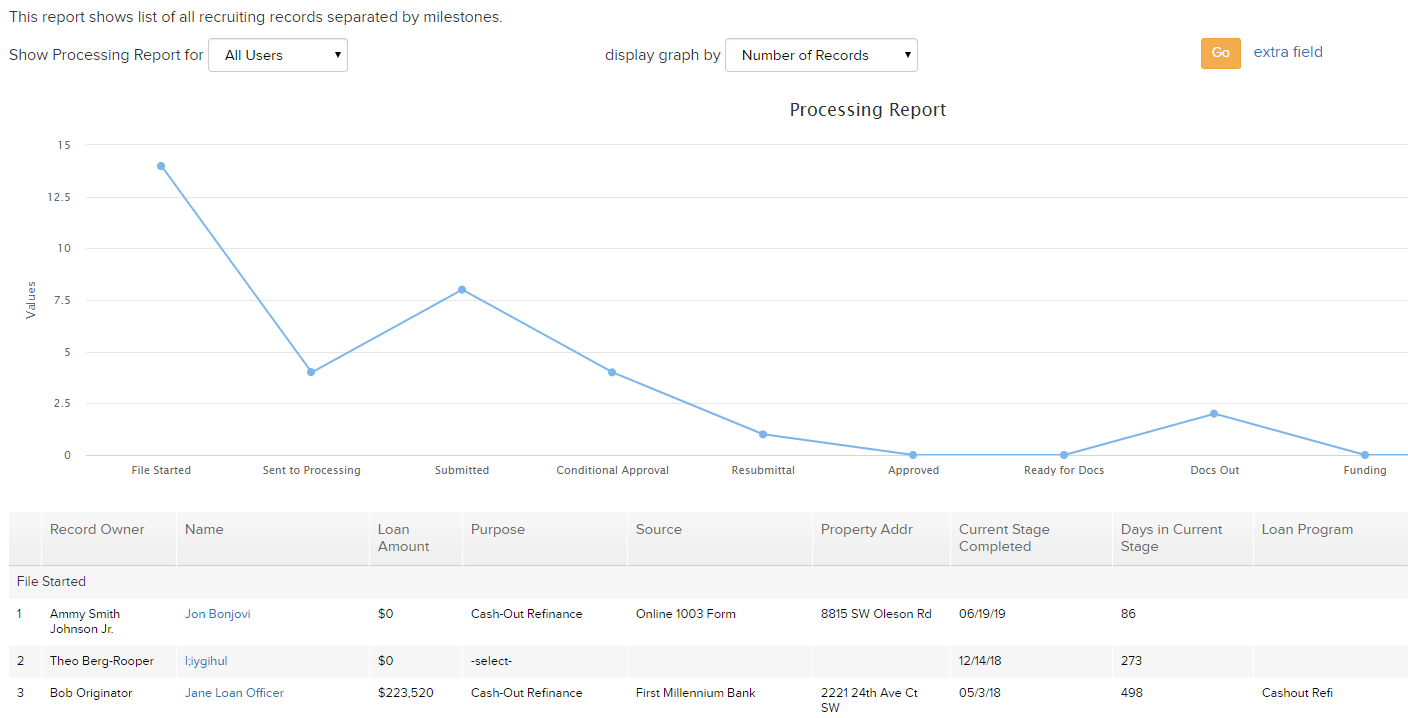Open the l;iygihul record link
The image size is (1408, 718).
(x=206, y=661)
